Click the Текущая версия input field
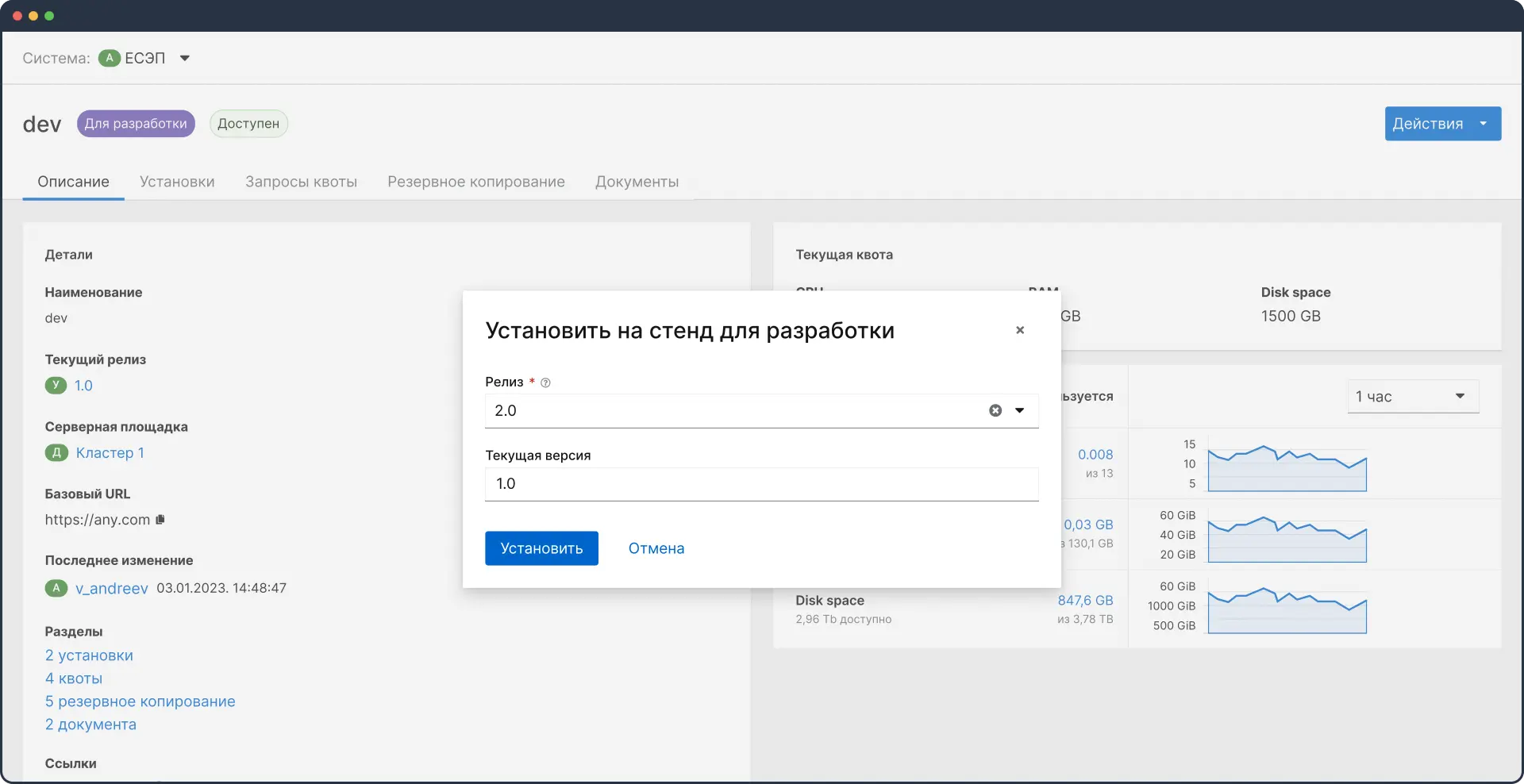 [x=761, y=484]
